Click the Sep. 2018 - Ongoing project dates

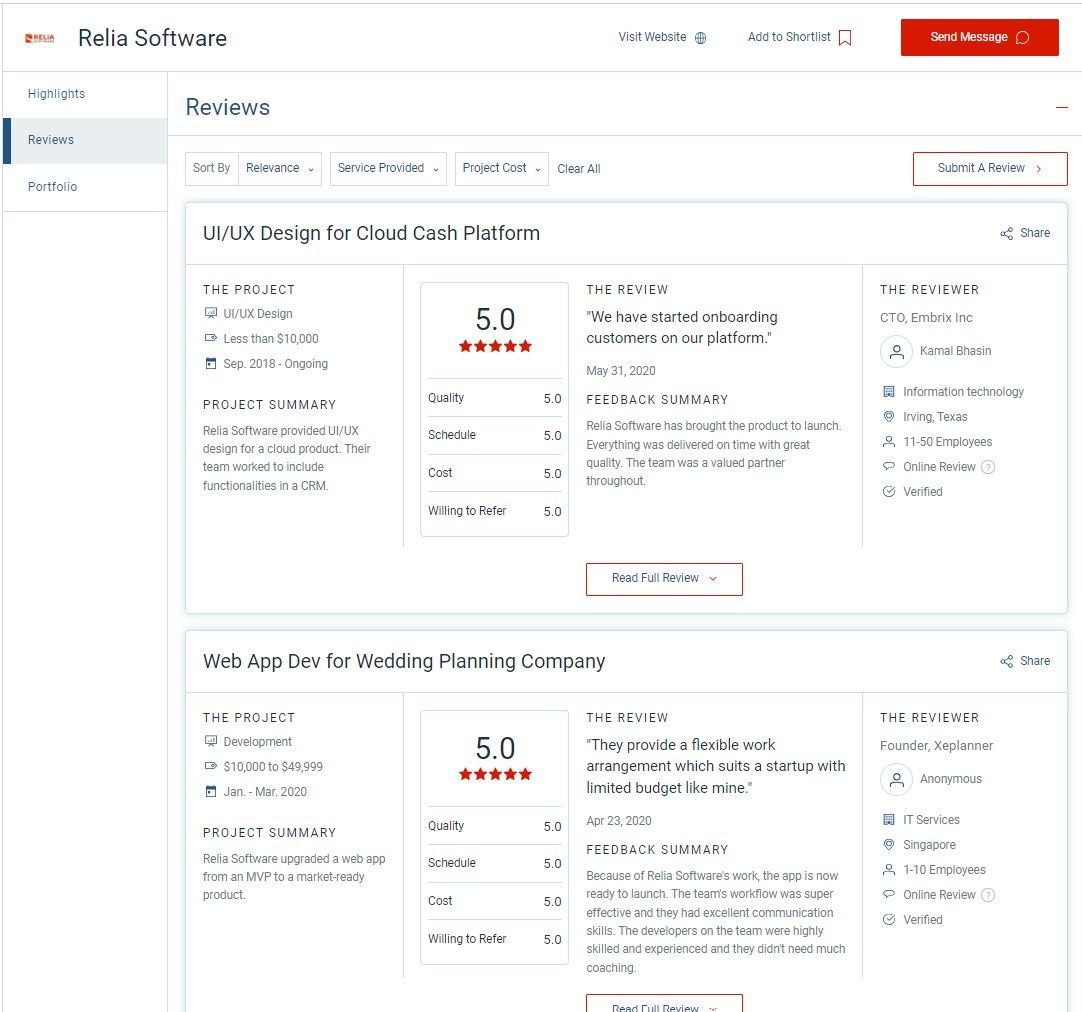275,364
